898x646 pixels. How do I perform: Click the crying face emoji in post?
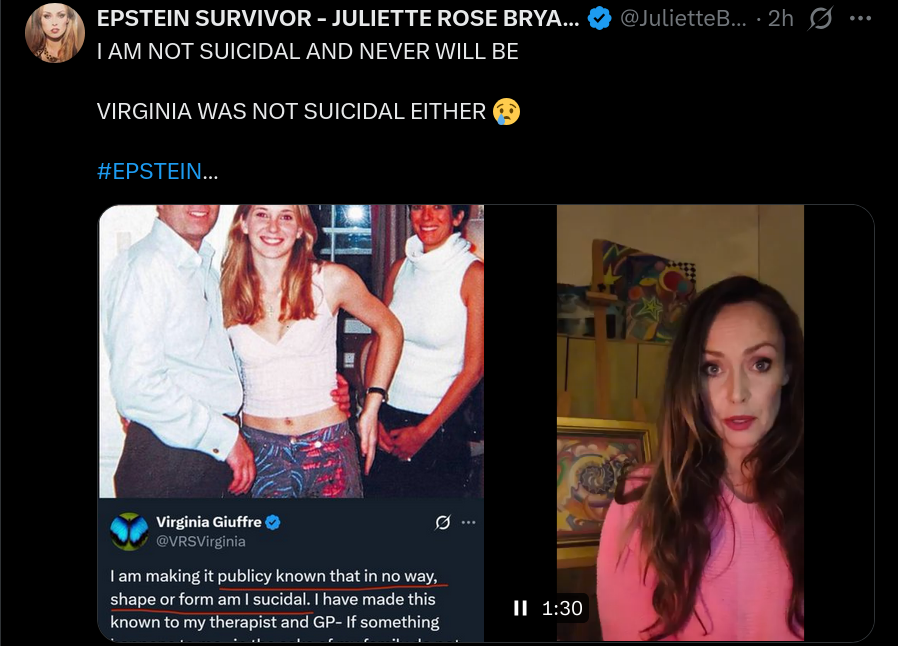coord(507,111)
